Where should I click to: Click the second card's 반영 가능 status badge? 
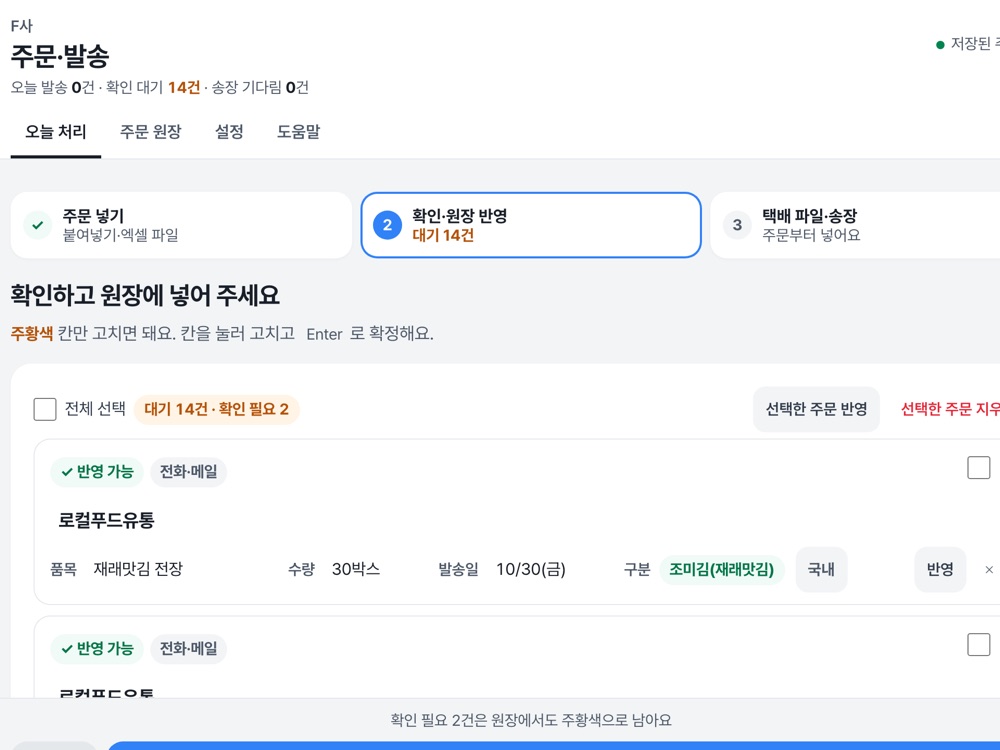click(x=97, y=649)
